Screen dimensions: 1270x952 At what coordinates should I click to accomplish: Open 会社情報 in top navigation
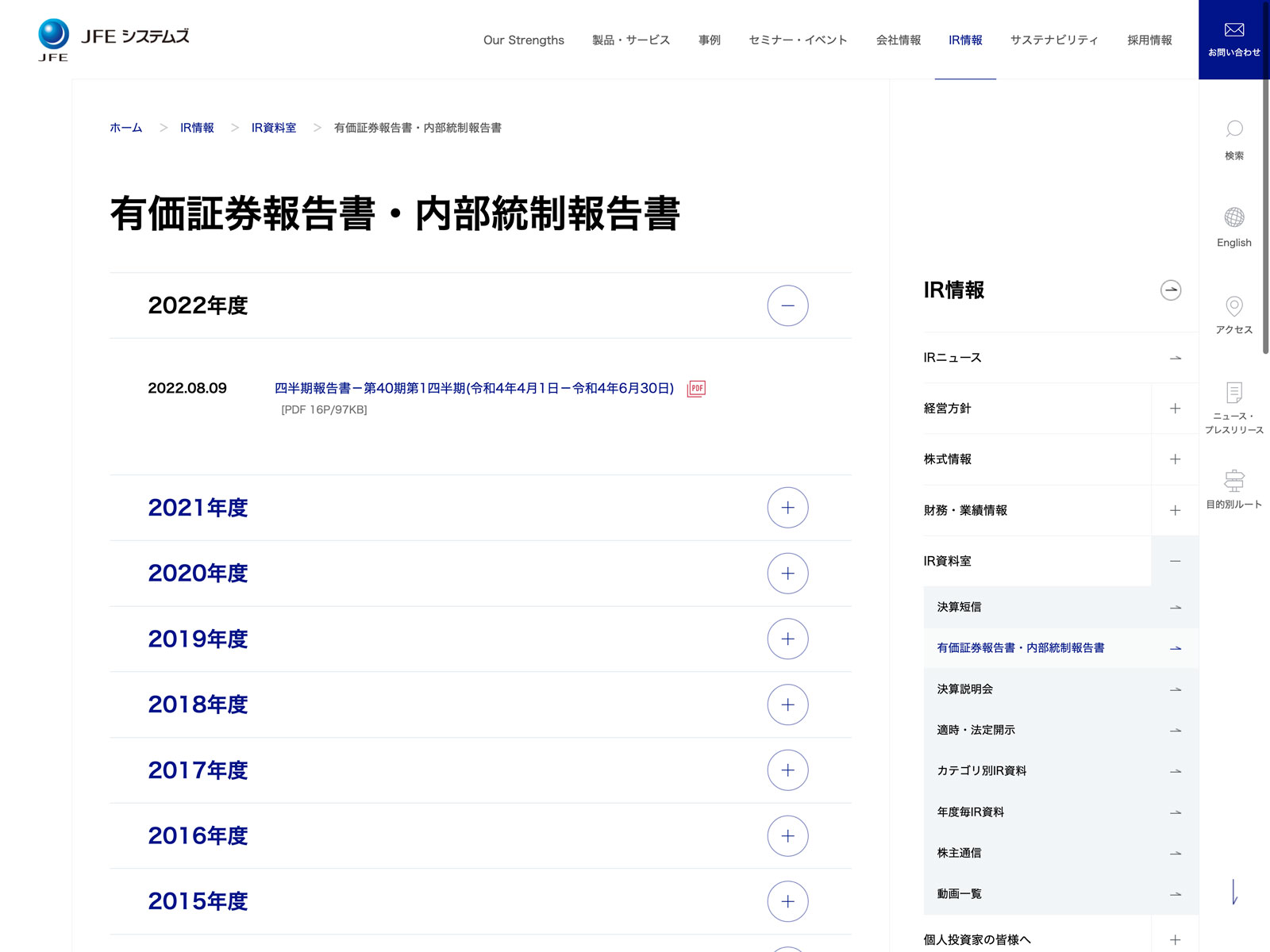pyautogui.click(x=899, y=40)
